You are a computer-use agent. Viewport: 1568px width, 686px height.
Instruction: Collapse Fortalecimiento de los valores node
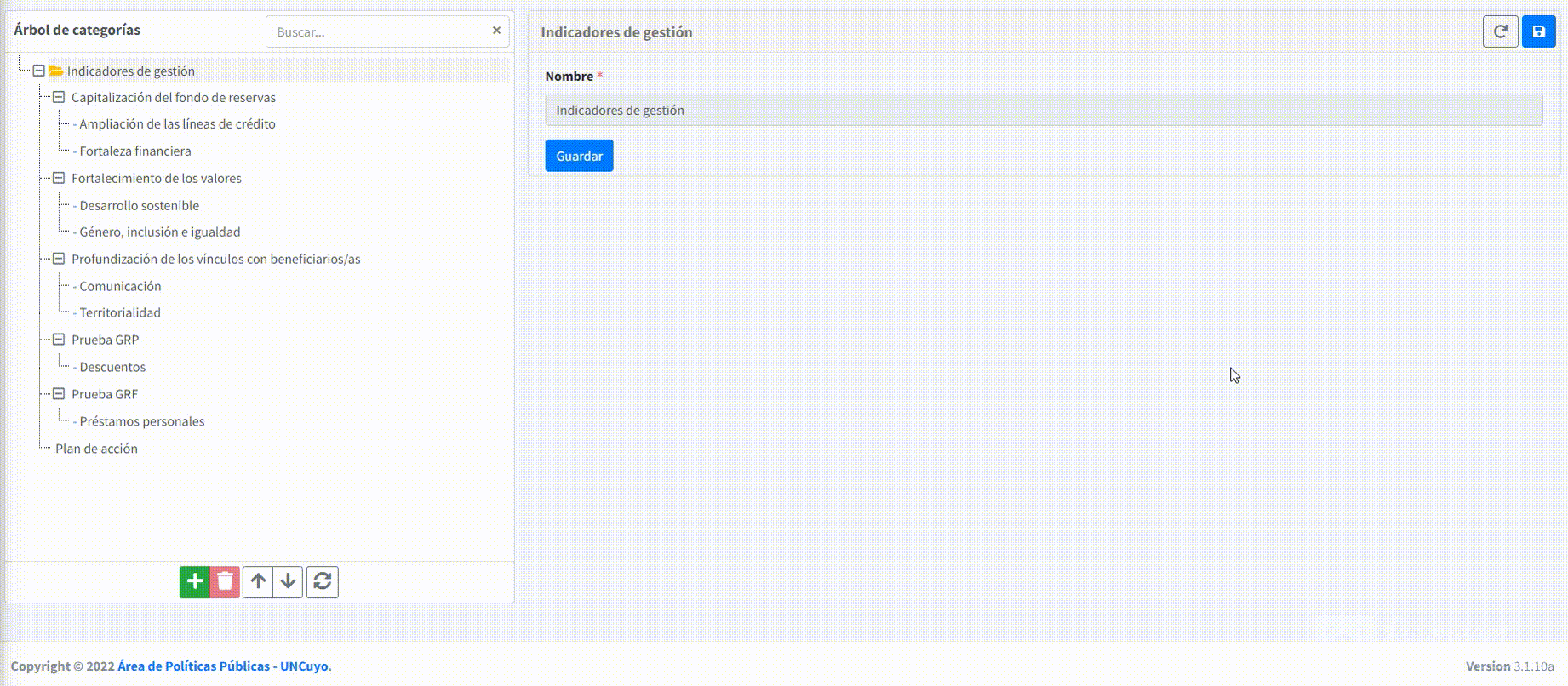tap(59, 178)
